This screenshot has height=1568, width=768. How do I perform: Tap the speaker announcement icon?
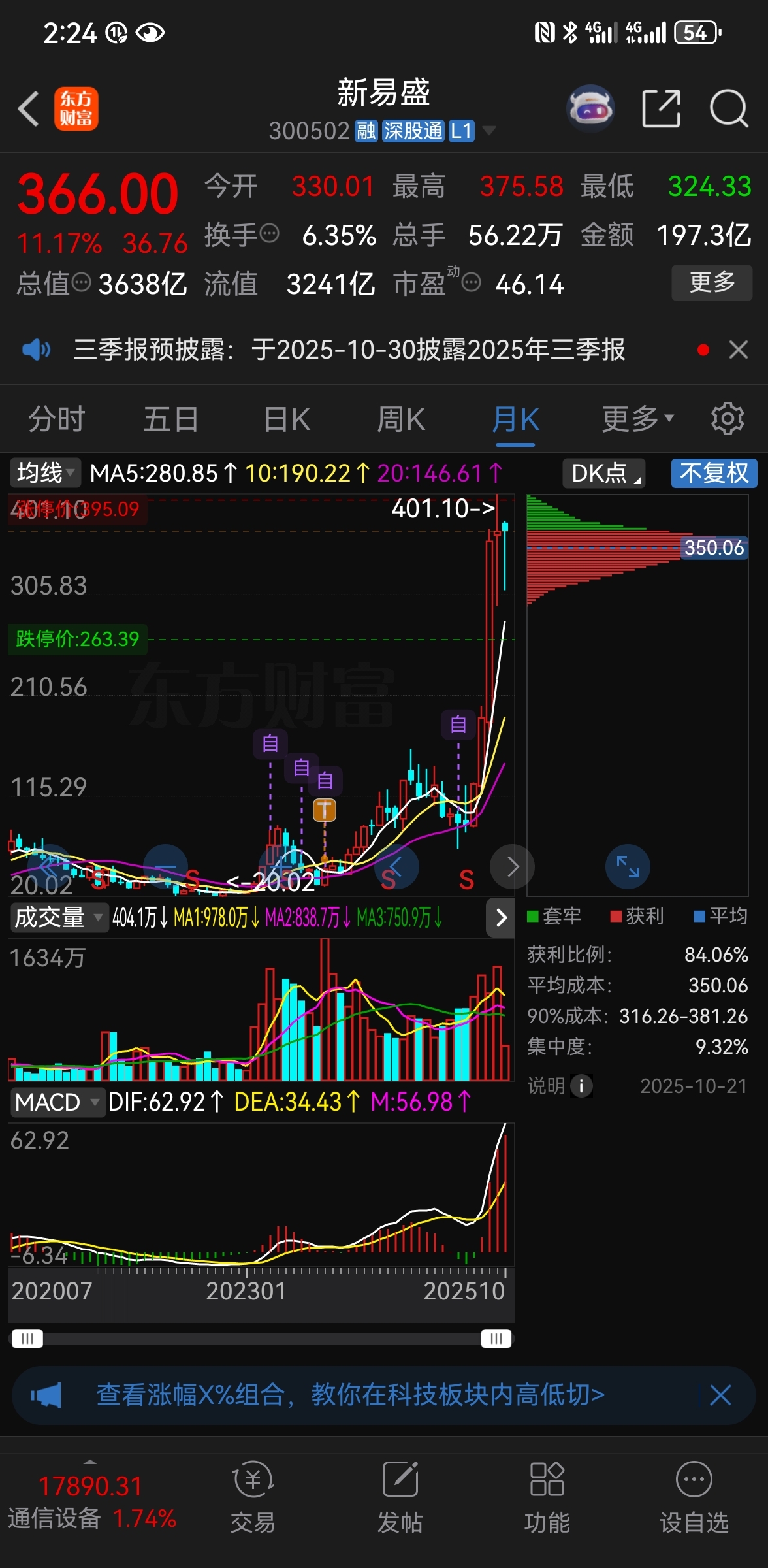(36, 350)
